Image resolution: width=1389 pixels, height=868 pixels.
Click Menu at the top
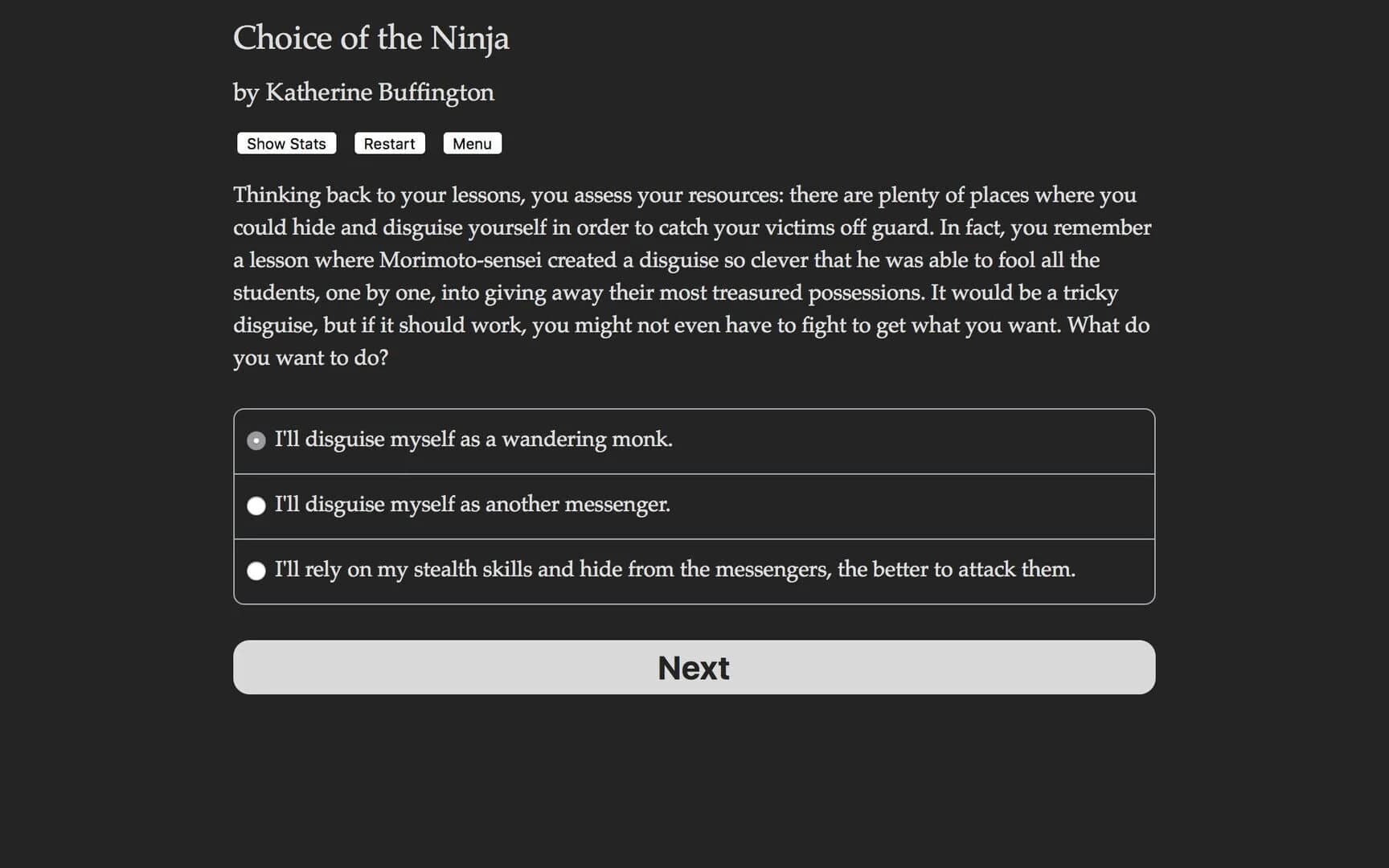click(472, 143)
